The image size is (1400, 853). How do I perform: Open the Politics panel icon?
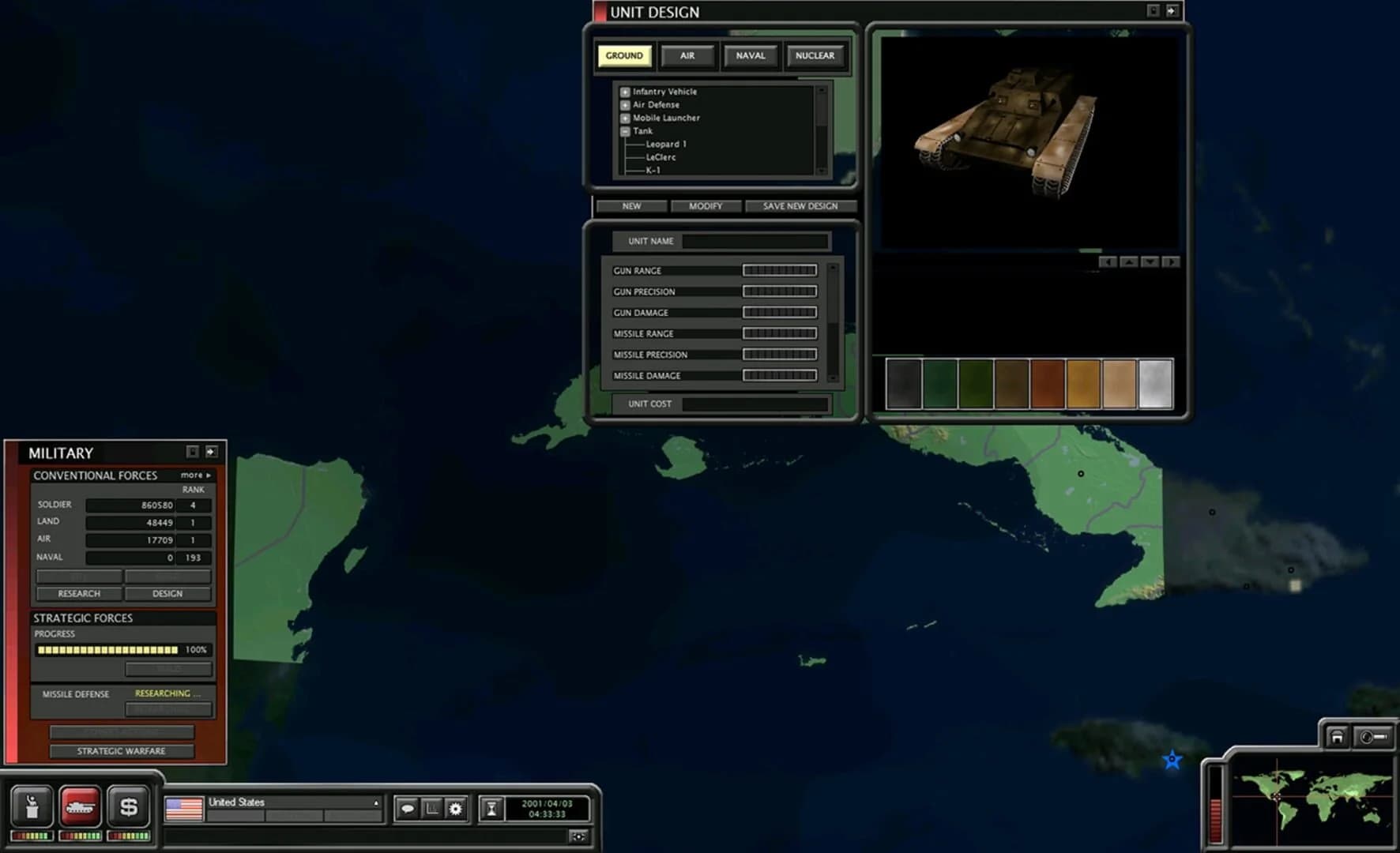(32, 807)
